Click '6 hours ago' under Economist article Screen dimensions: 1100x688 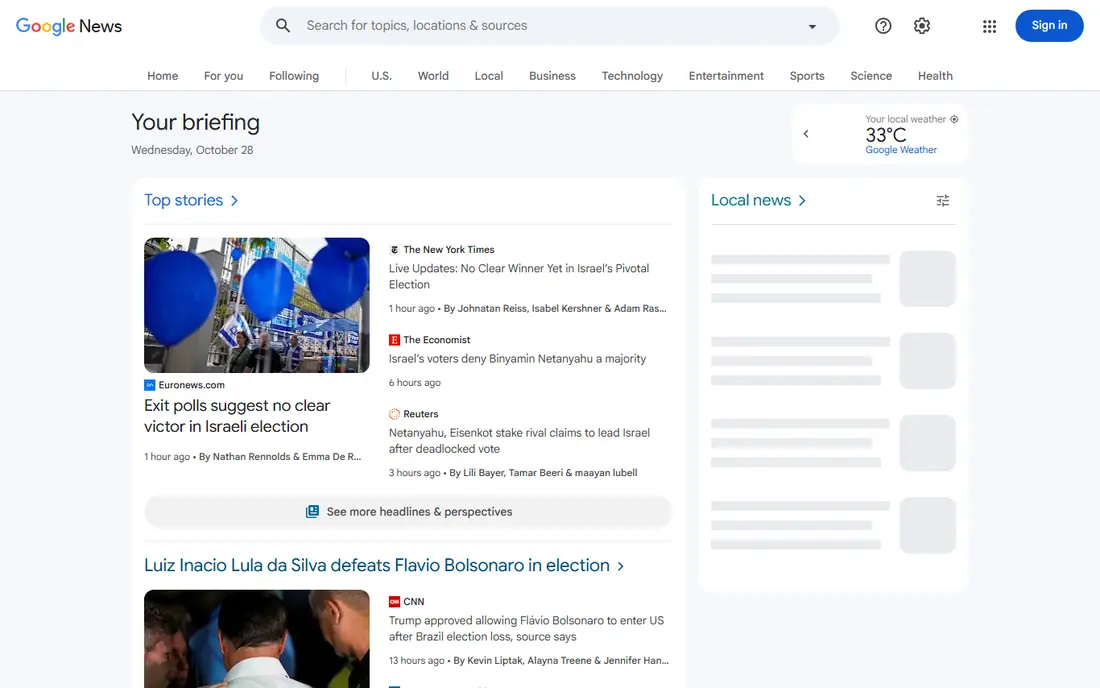(x=415, y=383)
